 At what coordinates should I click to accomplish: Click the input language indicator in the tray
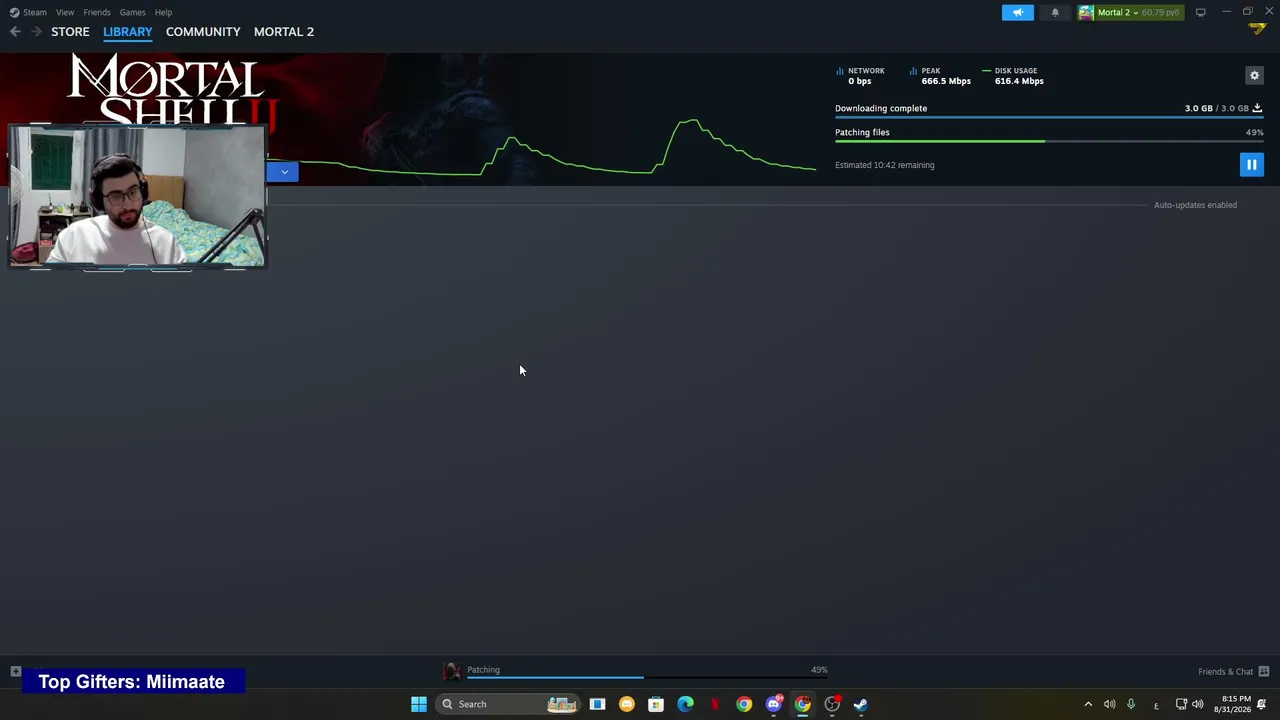click(1156, 705)
